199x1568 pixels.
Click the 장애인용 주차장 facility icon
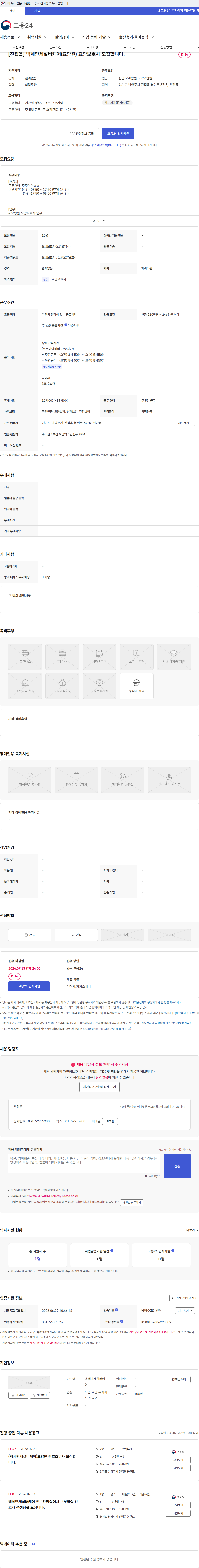click(x=30, y=780)
